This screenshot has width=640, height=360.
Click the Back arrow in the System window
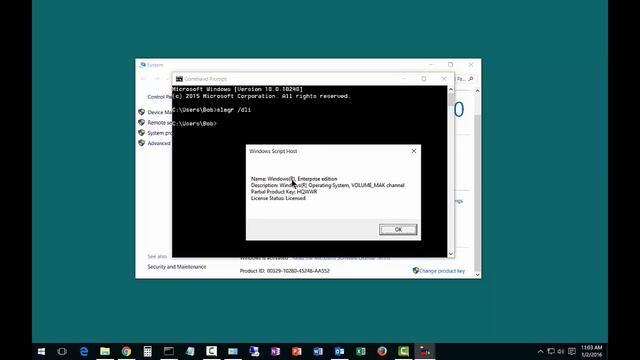pyautogui.click(x=144, y=78)
